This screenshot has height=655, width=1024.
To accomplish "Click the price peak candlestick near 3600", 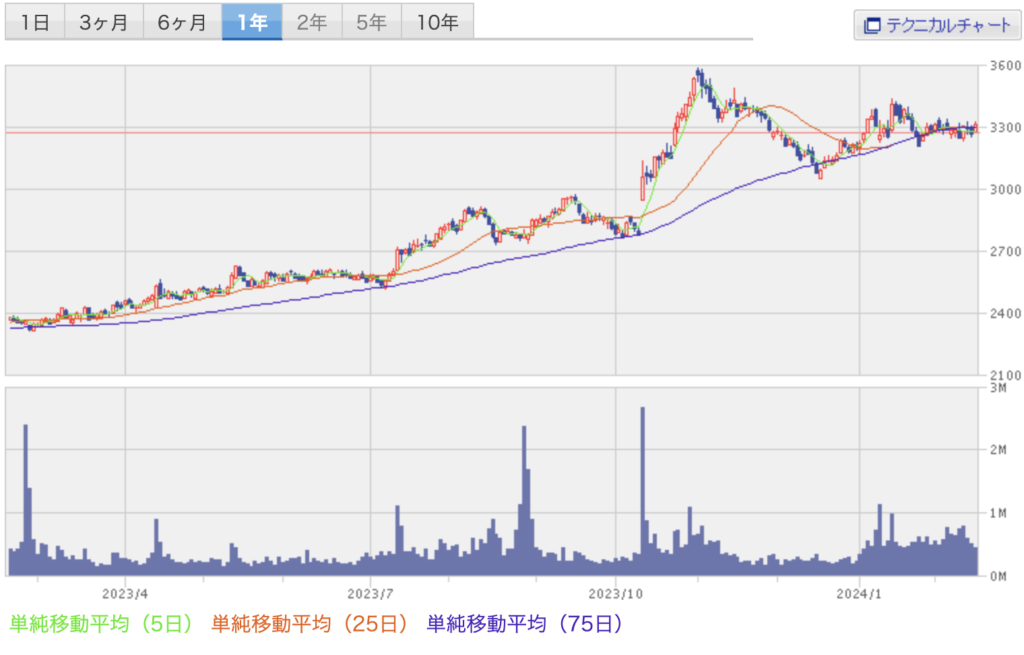I will point(699,74).
